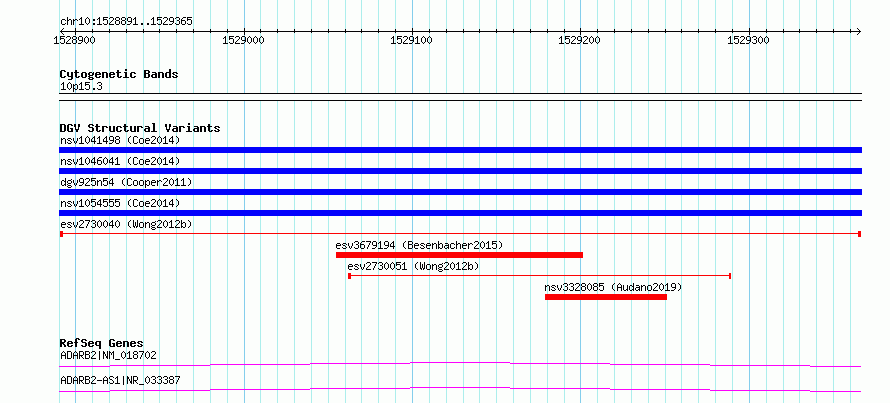Select the ADARB2|NM_018702 gene label
The width and height of the screenshot is (890, 403).
(108, 355)
